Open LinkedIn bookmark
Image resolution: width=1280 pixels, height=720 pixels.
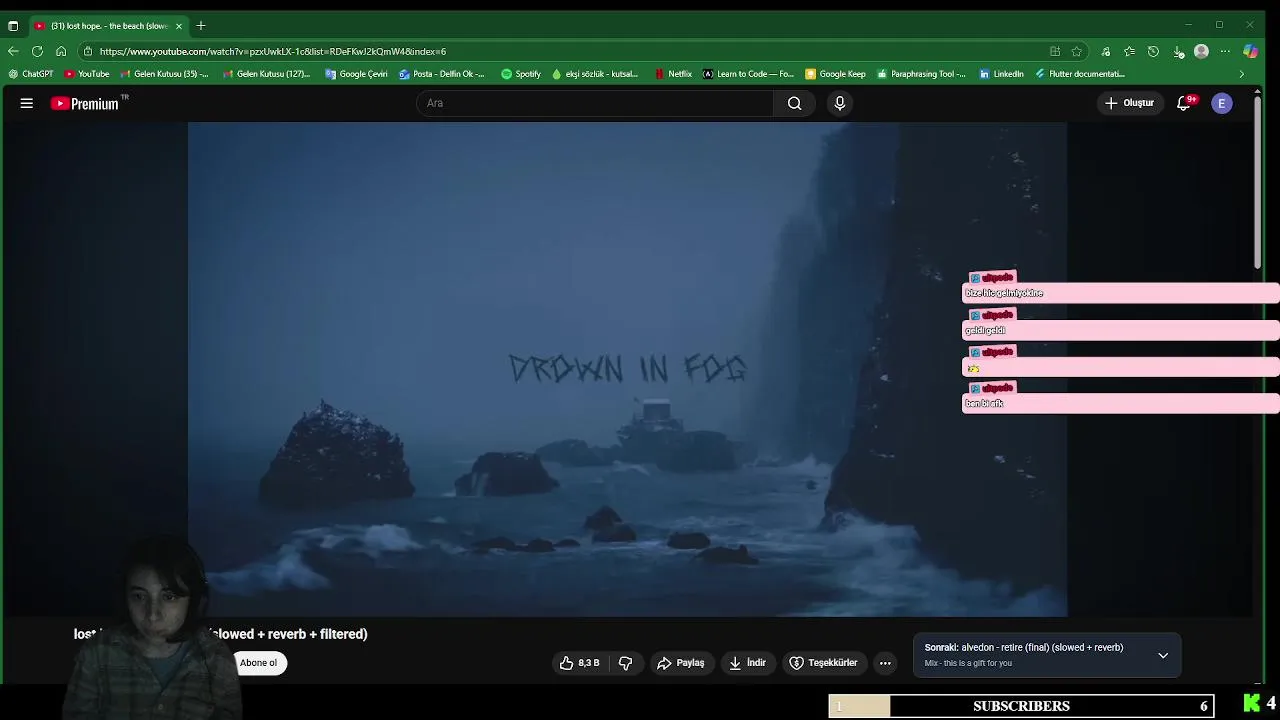pos(1001,74)
